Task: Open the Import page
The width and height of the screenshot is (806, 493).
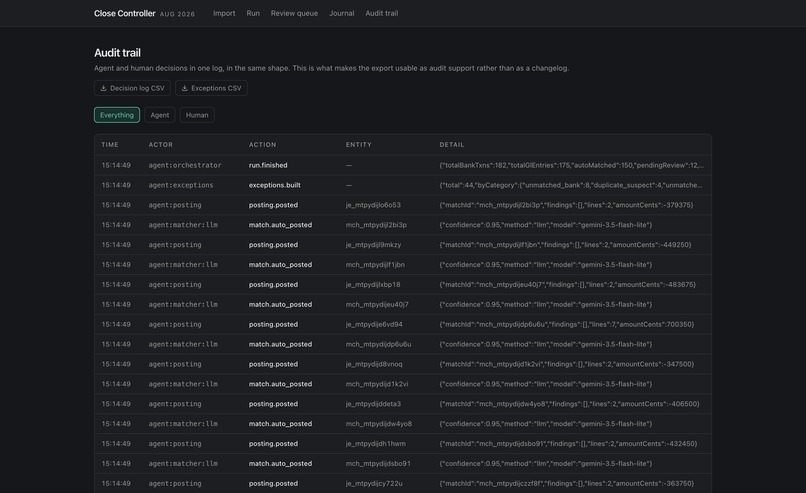Action: pos(224,13)
